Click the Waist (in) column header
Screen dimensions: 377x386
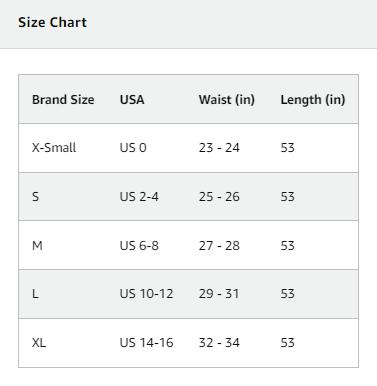pos(227,100)
